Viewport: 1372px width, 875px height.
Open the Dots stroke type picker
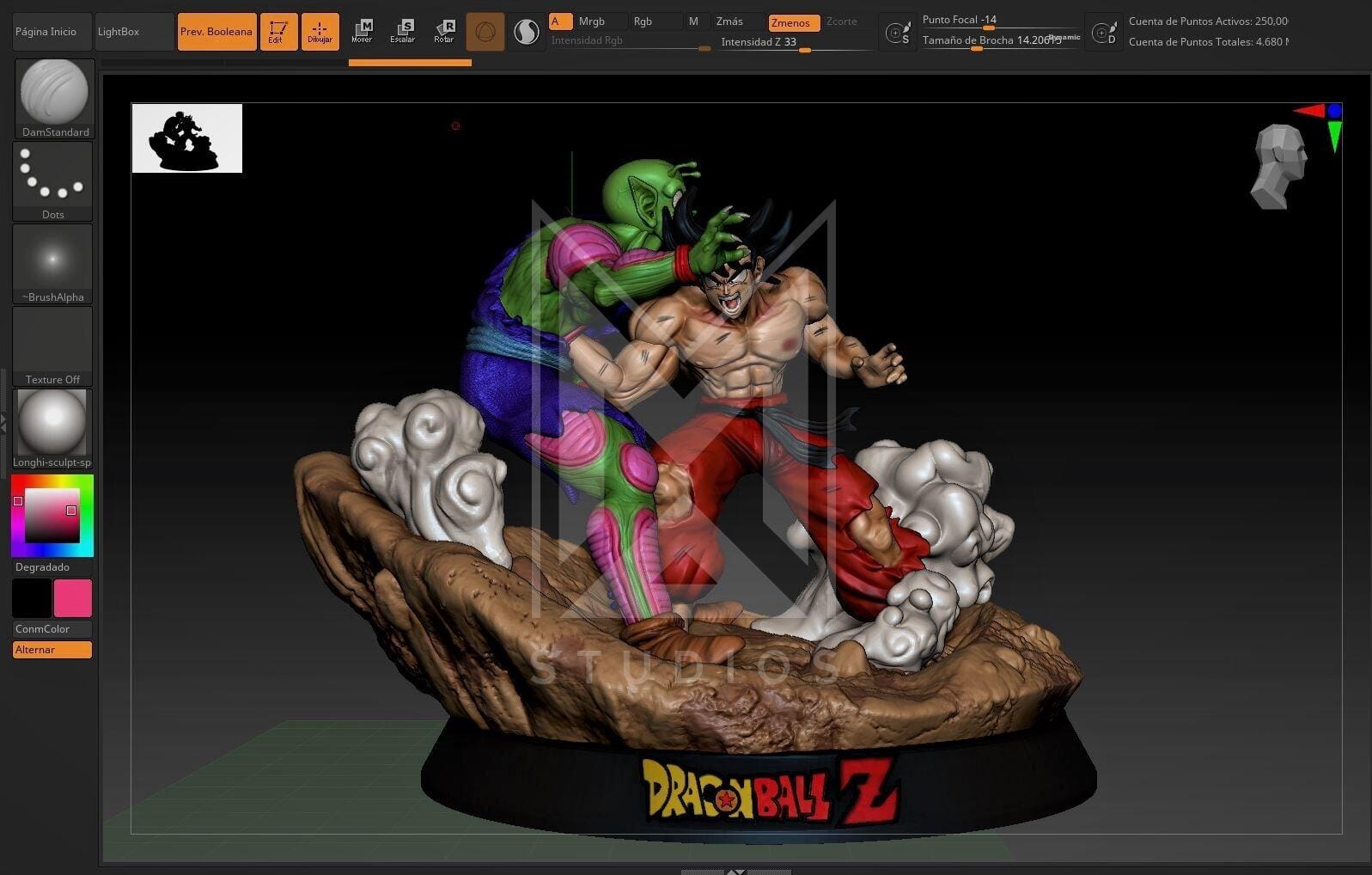[53, 181]
